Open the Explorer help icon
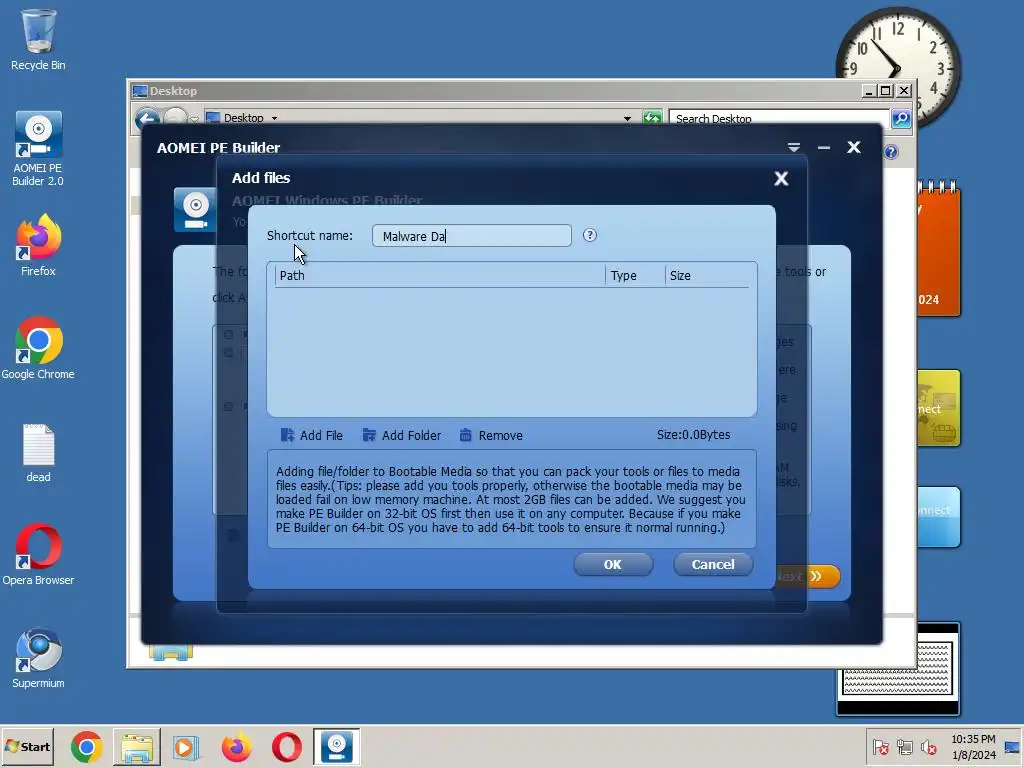This screenshot has height=768, width=1024. click(891, 152)
